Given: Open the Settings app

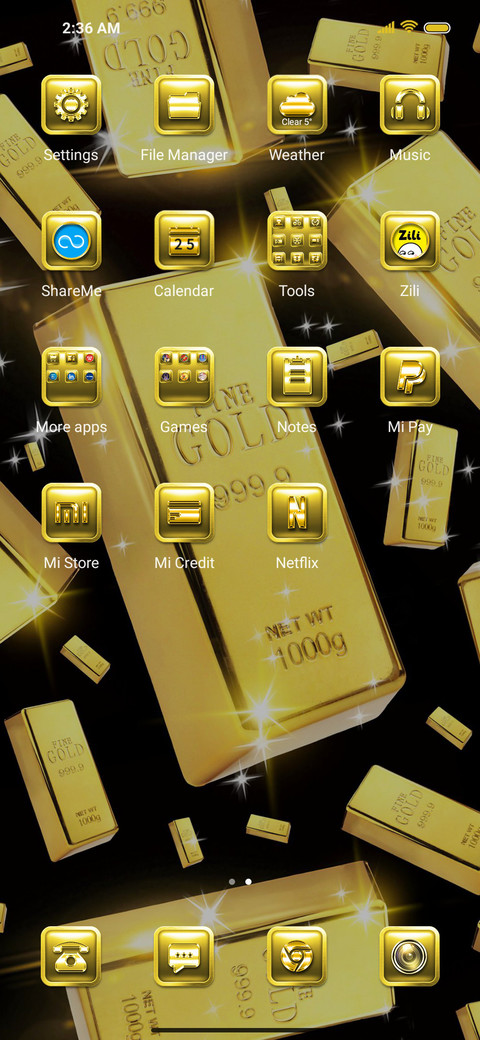Looking at the screenshot, I should point(71,105).
